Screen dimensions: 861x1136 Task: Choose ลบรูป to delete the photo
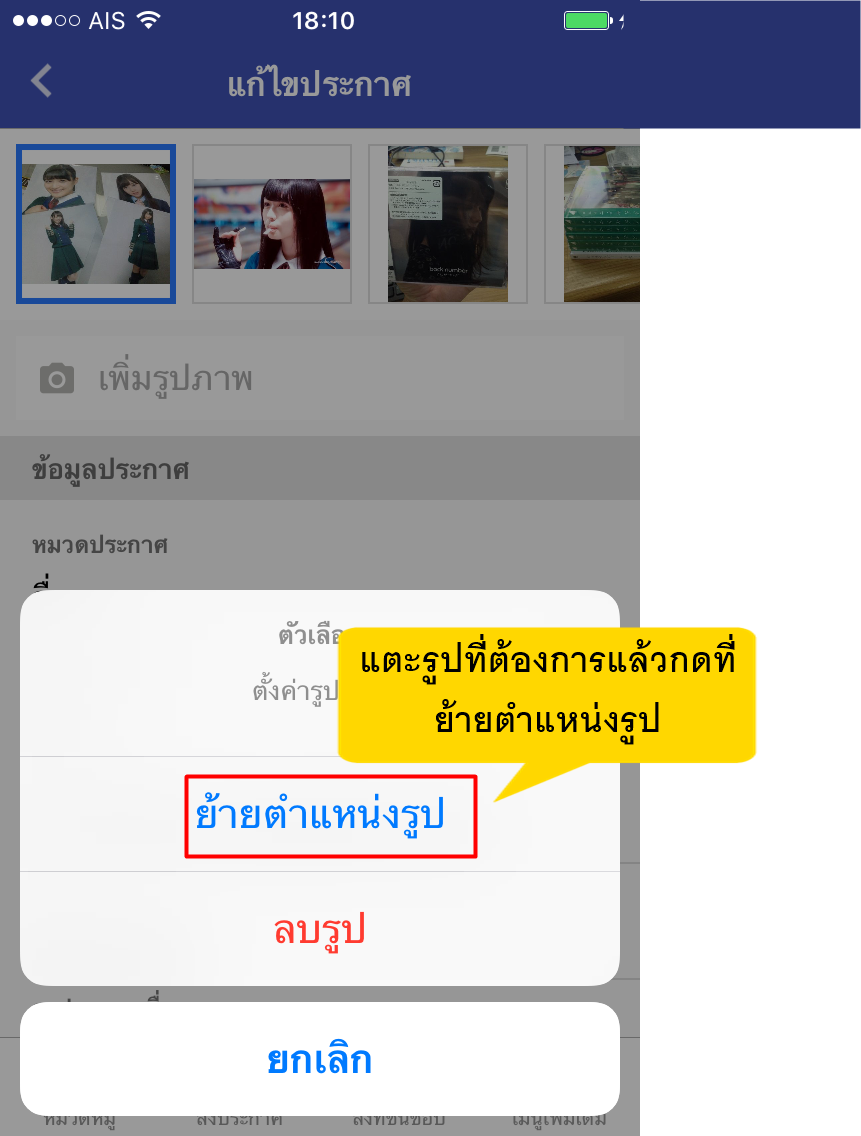(x=320, y=929)
